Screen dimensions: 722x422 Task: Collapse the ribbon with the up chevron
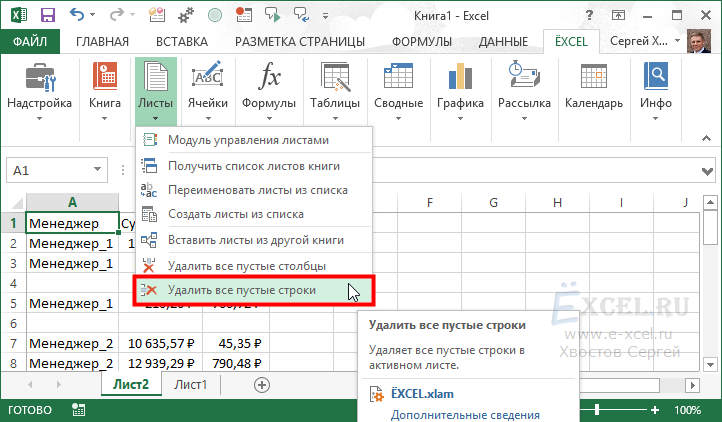706,138
